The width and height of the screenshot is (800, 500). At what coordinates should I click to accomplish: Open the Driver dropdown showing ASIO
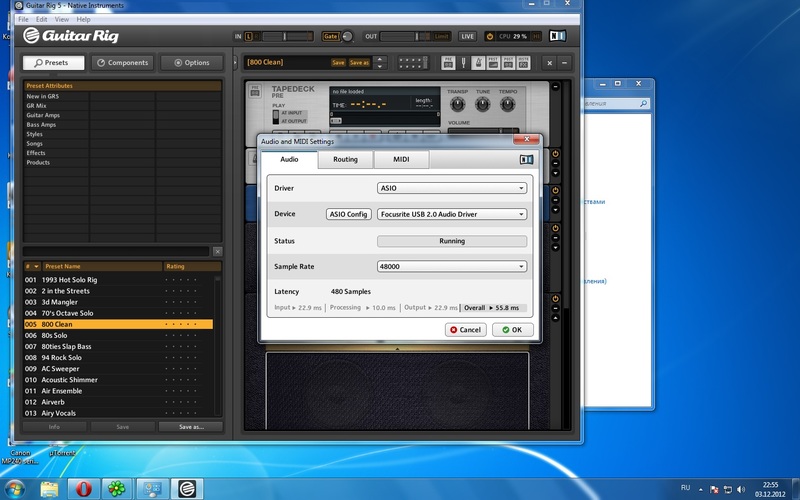point(452,188)
